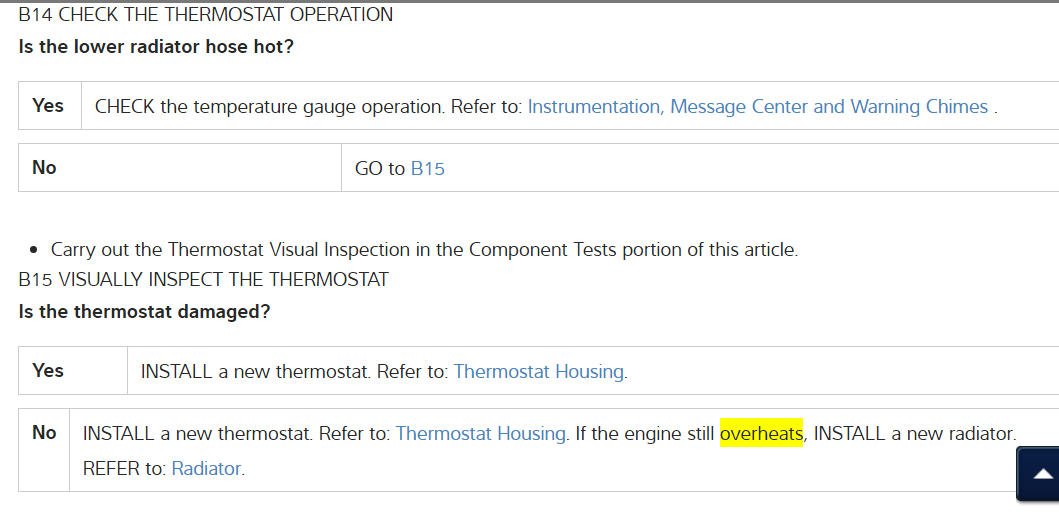
Task: Click the B14 CHECK THE THERMOSTAT OPERATION heading
Action: (x=205, y=15)
